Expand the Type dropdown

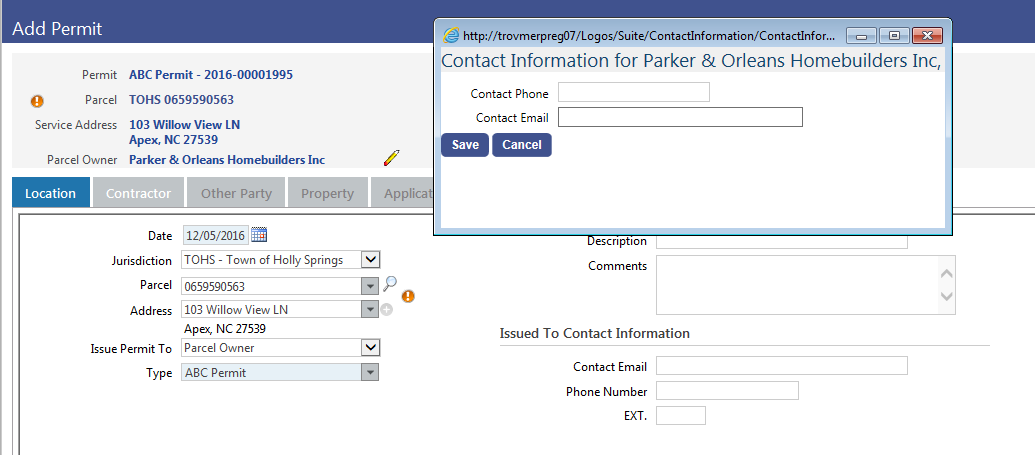tap(370, 373)
